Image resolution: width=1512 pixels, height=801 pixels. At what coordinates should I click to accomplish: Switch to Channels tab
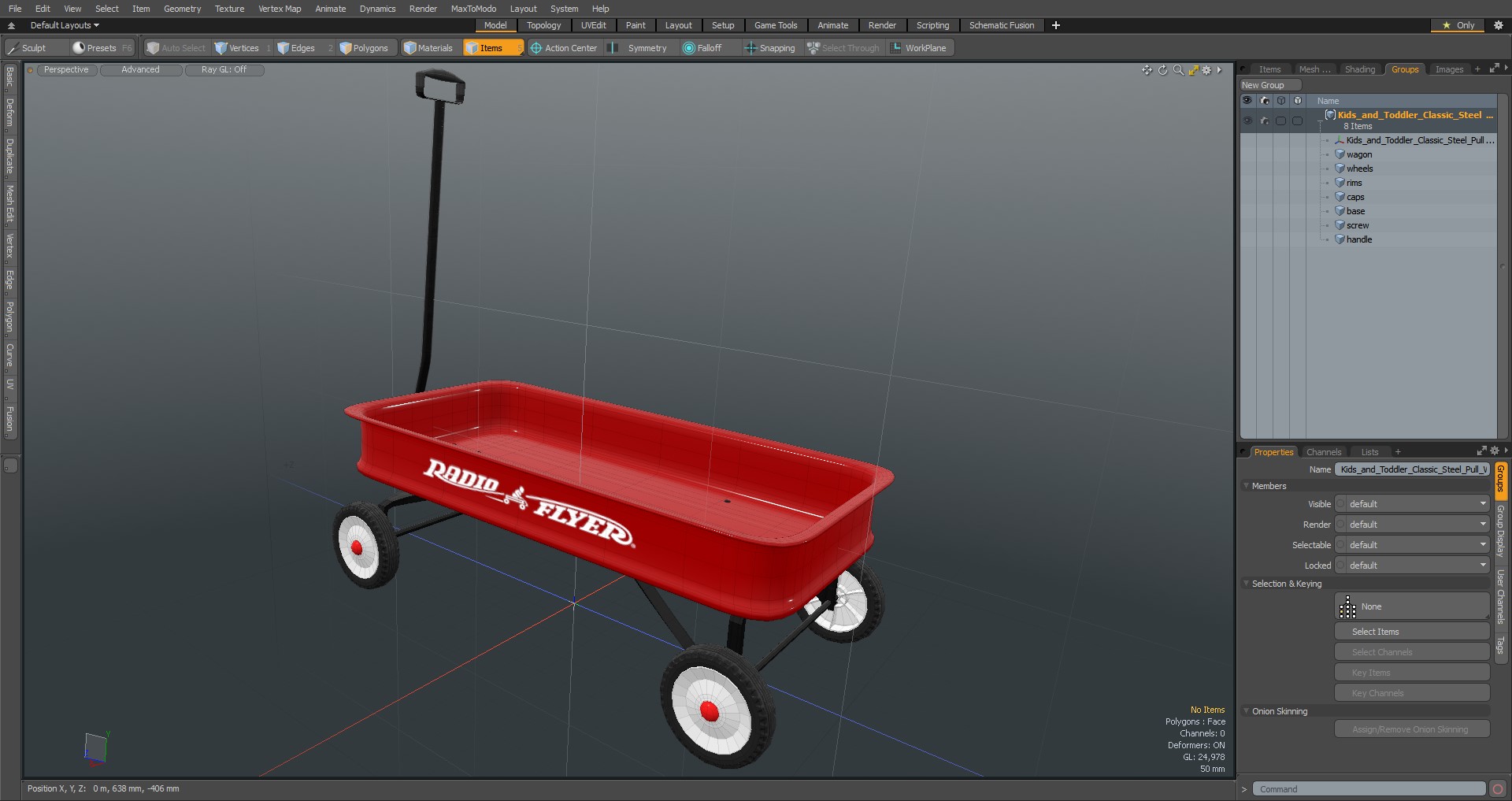[1323, 452]
